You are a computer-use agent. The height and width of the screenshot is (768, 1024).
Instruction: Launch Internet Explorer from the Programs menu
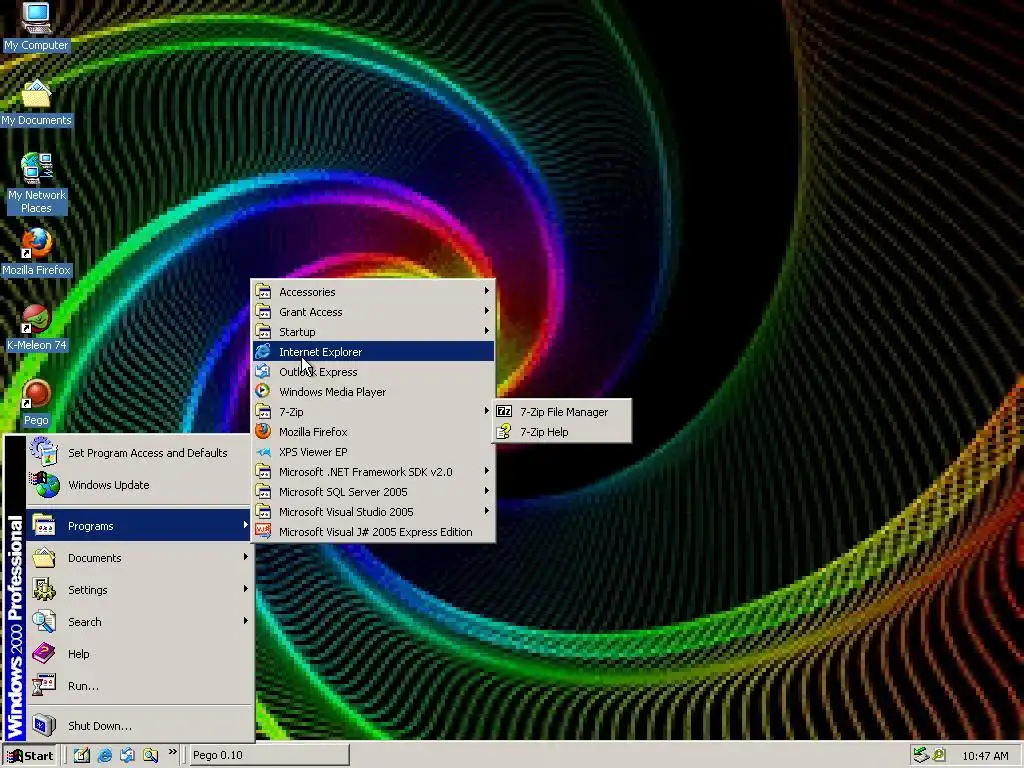pos(373,351)
